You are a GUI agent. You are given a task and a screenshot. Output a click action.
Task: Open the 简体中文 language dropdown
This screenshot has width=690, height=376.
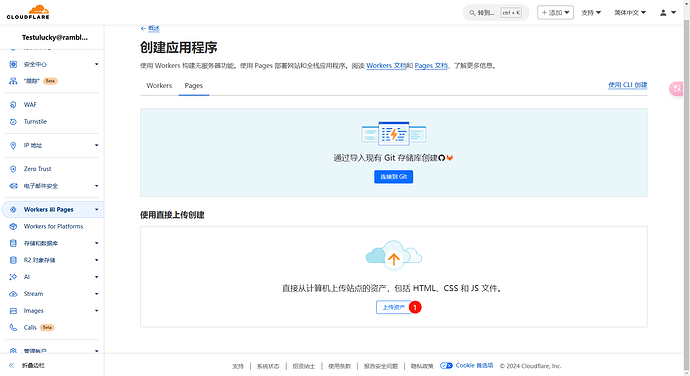[x=630, y=13]
